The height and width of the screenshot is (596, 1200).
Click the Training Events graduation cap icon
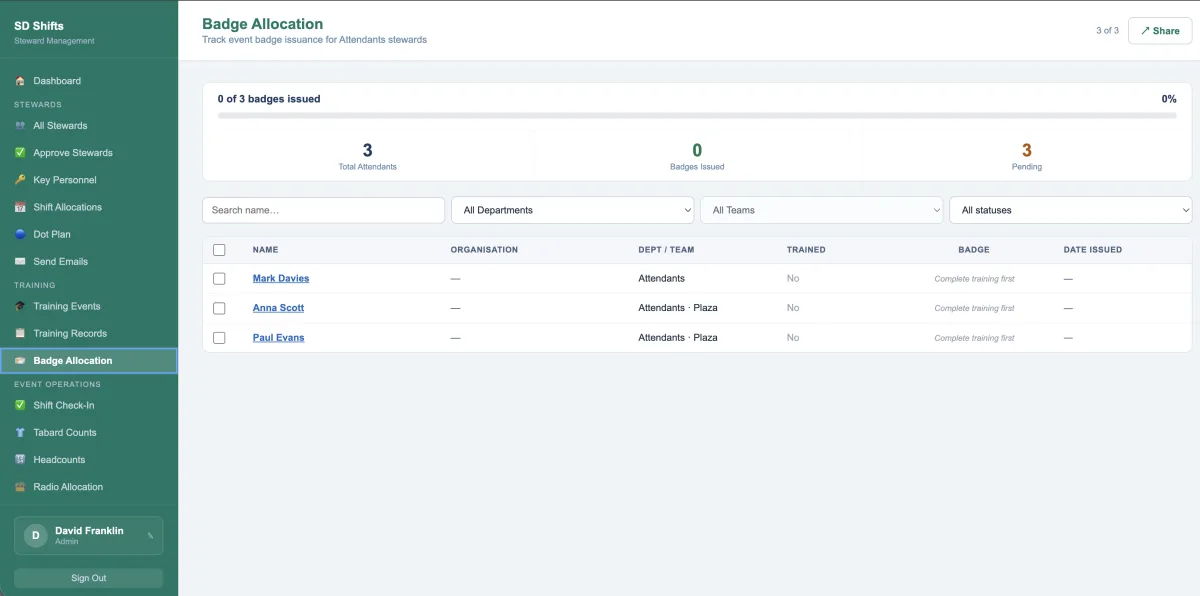pos(20,306)
